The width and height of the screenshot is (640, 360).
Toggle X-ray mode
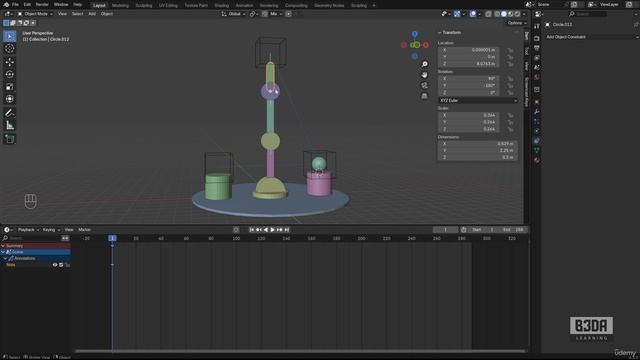[488, 14]
